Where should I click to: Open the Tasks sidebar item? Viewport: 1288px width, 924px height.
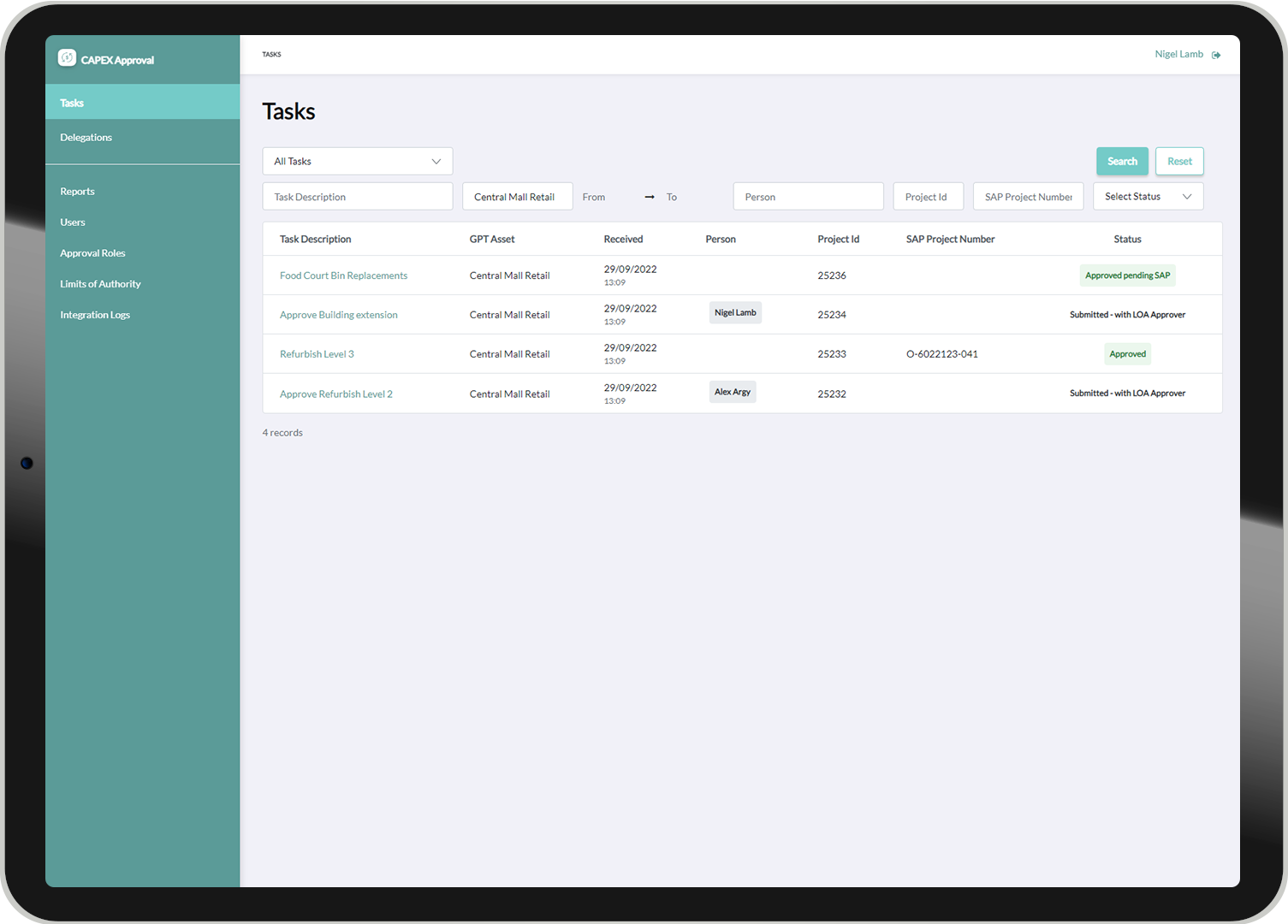point(142,103)
